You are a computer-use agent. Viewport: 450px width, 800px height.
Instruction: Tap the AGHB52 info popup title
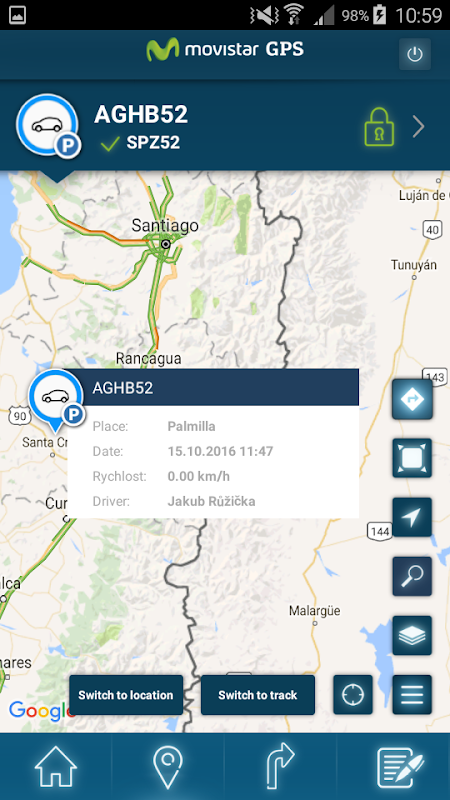tap(122, 388)
